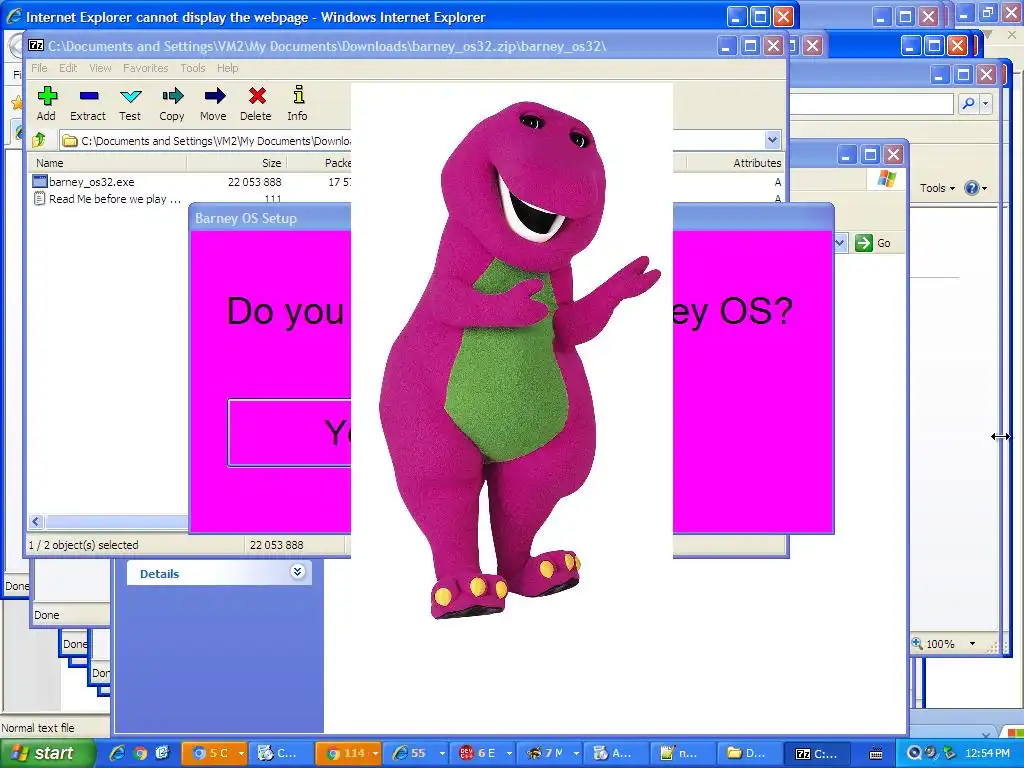Click the on-screen keyboard icon in taskbar

[x=876, y=754]
